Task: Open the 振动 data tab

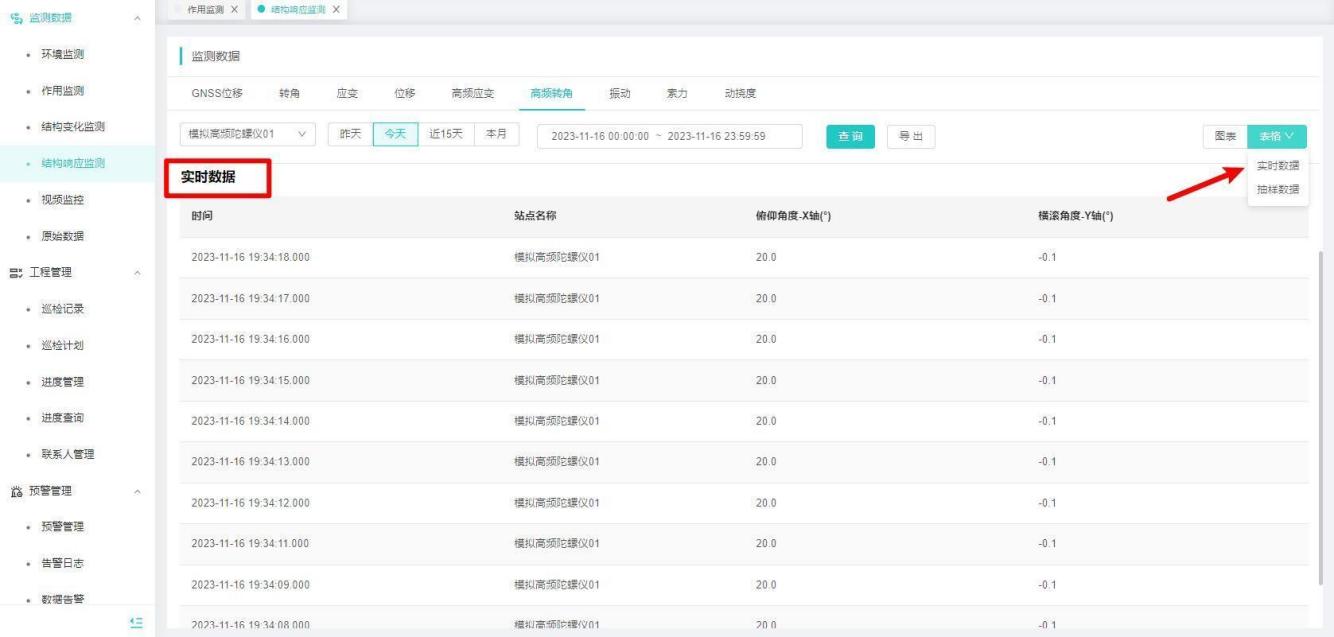Action: (x=620, y=94)
